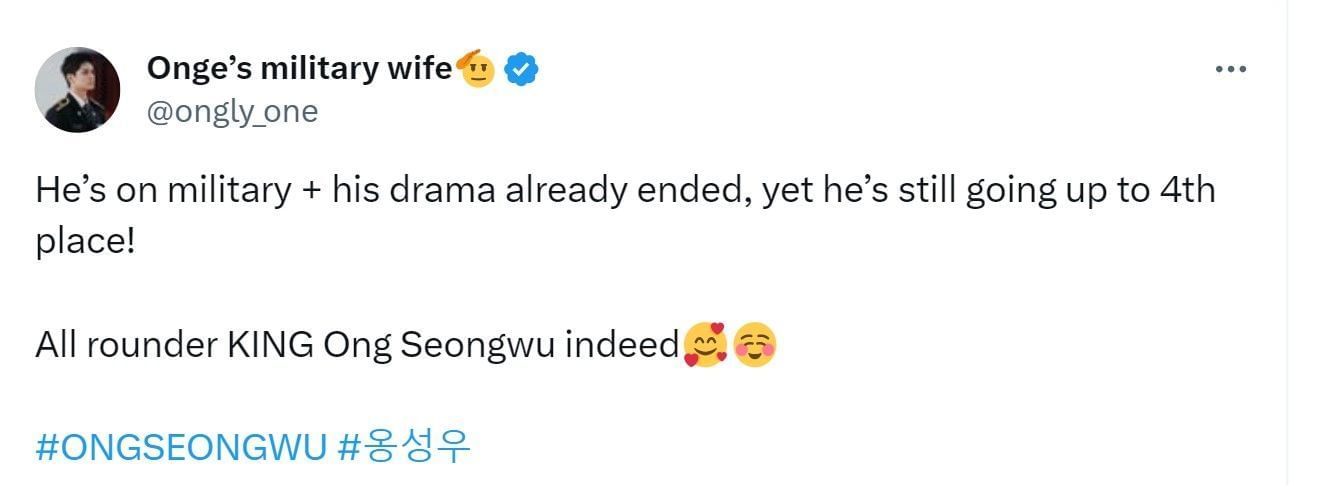Click the word "indeed" before the emojis
The image size is (1318, 485).
[621, 346]
